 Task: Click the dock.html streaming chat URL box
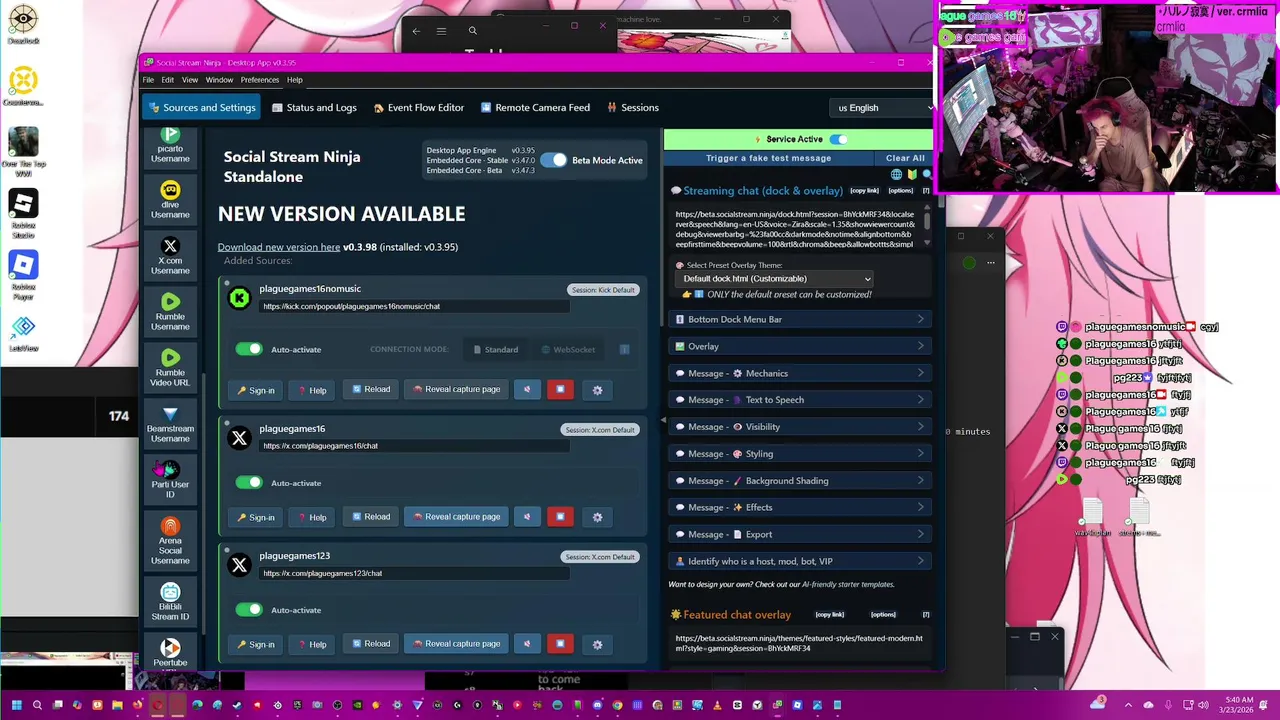point(795,228)
